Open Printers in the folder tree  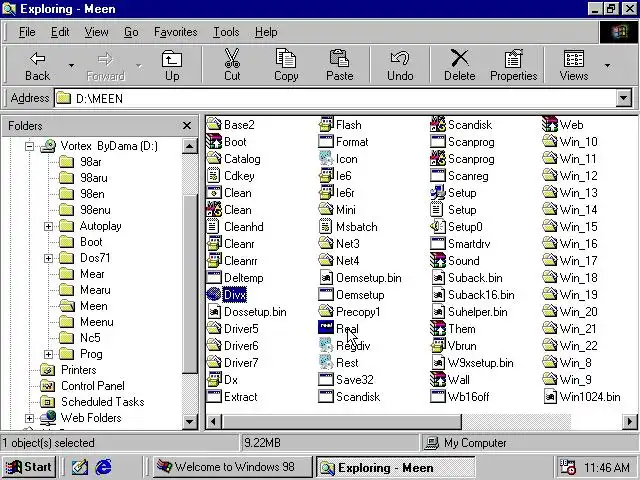pyautogui.click(x=69, y=370)
